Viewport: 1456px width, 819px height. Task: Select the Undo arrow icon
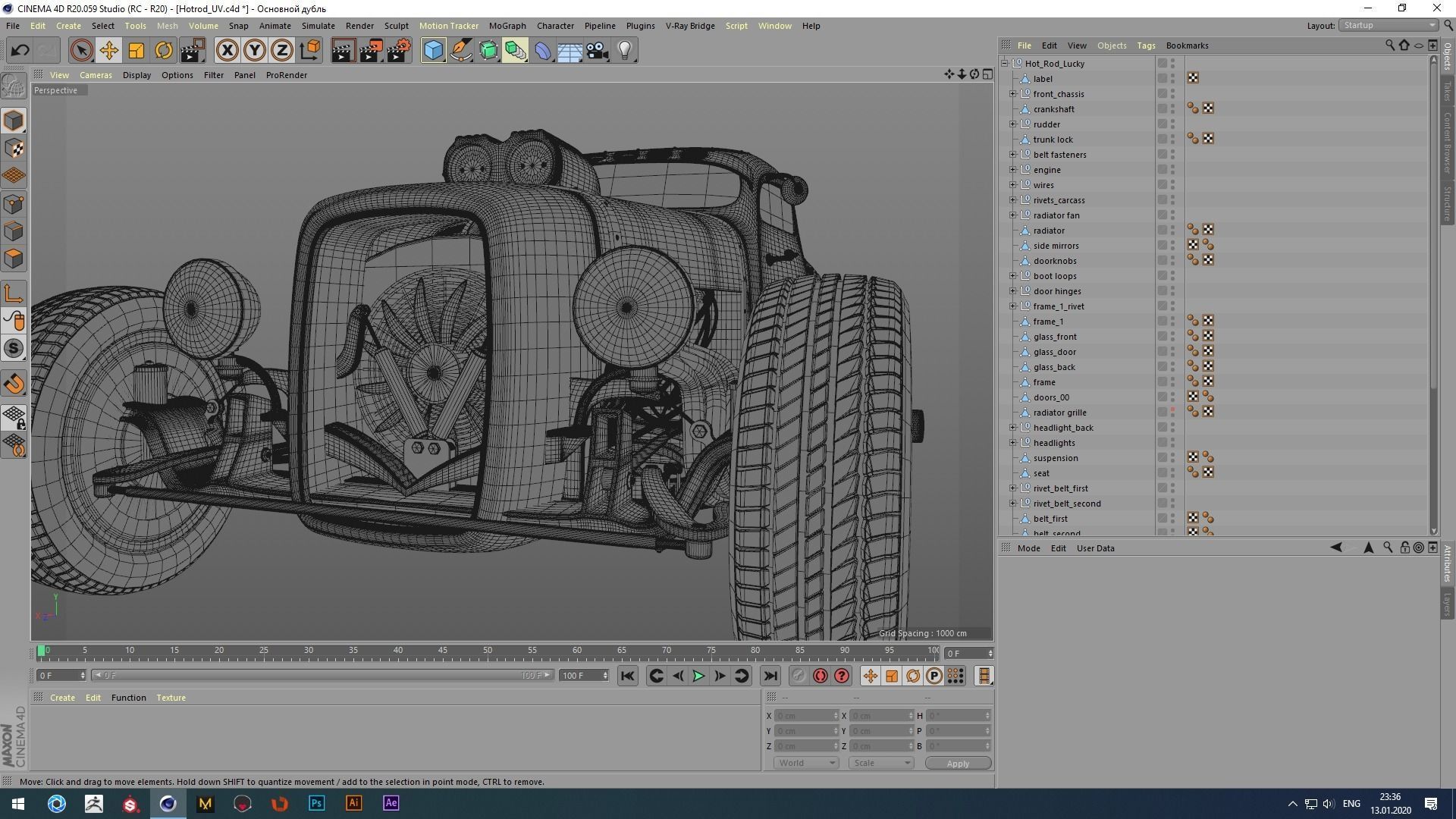[20, 51]
